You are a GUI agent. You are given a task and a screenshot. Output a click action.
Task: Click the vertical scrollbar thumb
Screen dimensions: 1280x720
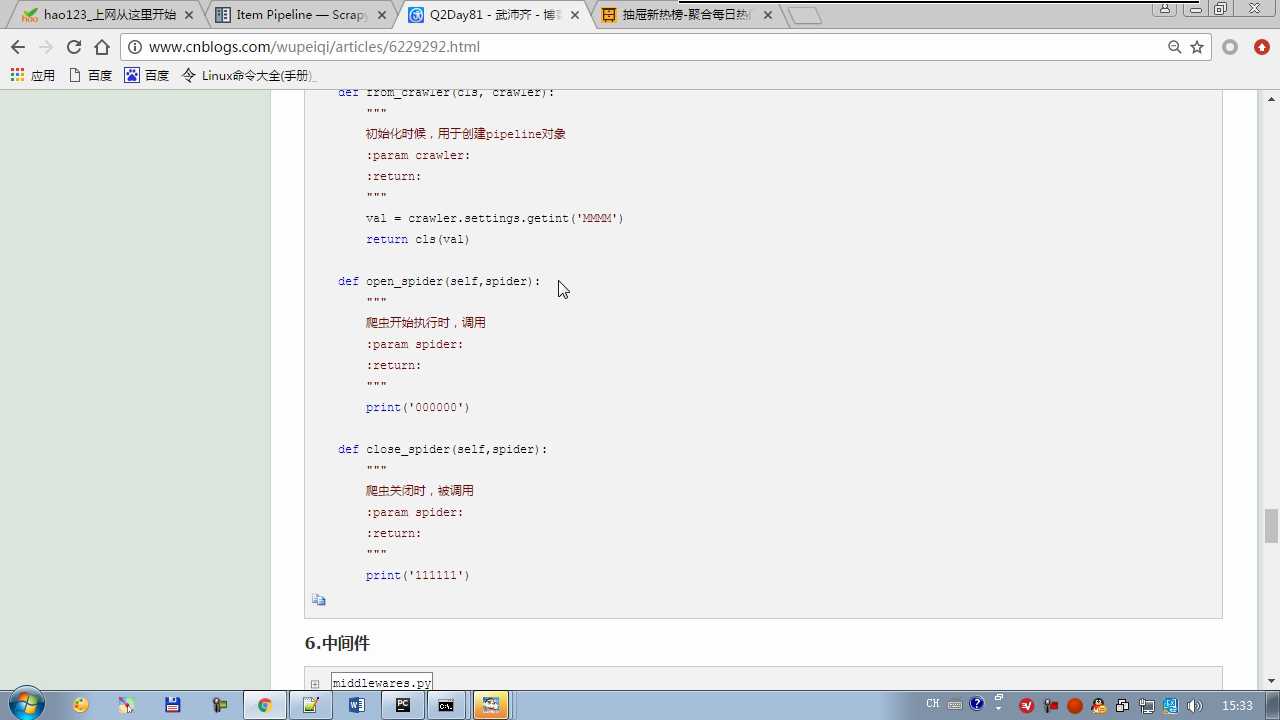point(1271,526)
